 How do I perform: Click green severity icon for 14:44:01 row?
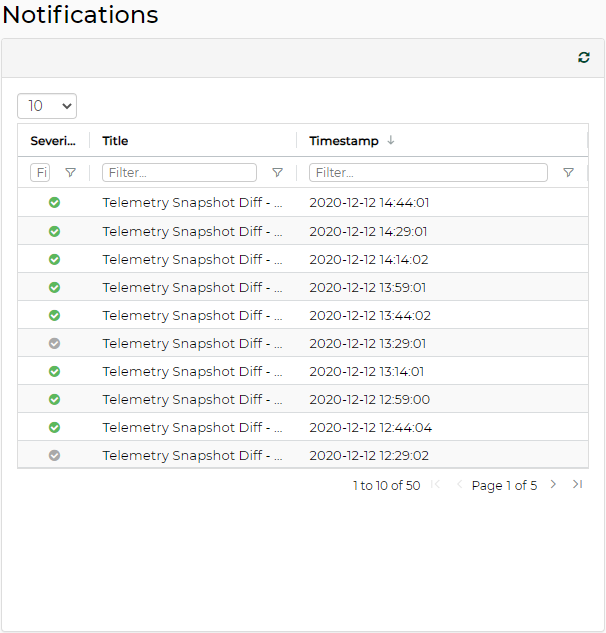54,203
